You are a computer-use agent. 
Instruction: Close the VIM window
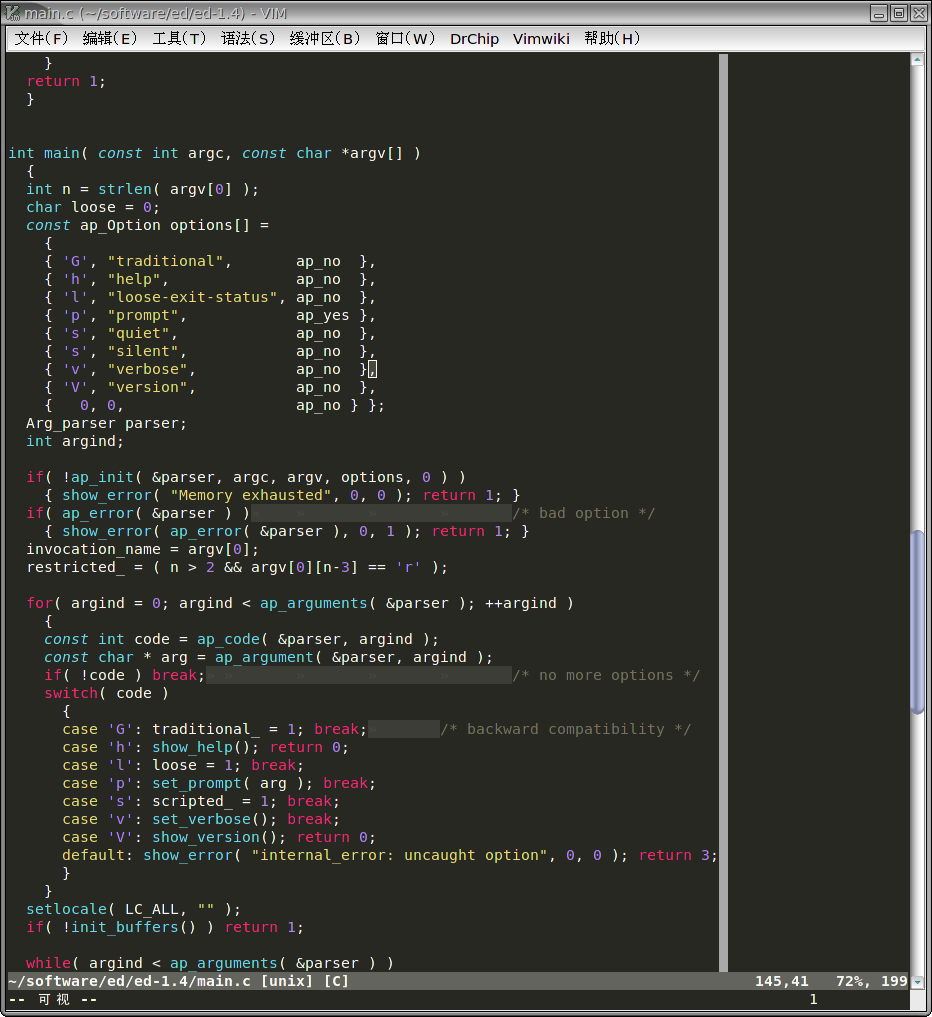(919, 13)
